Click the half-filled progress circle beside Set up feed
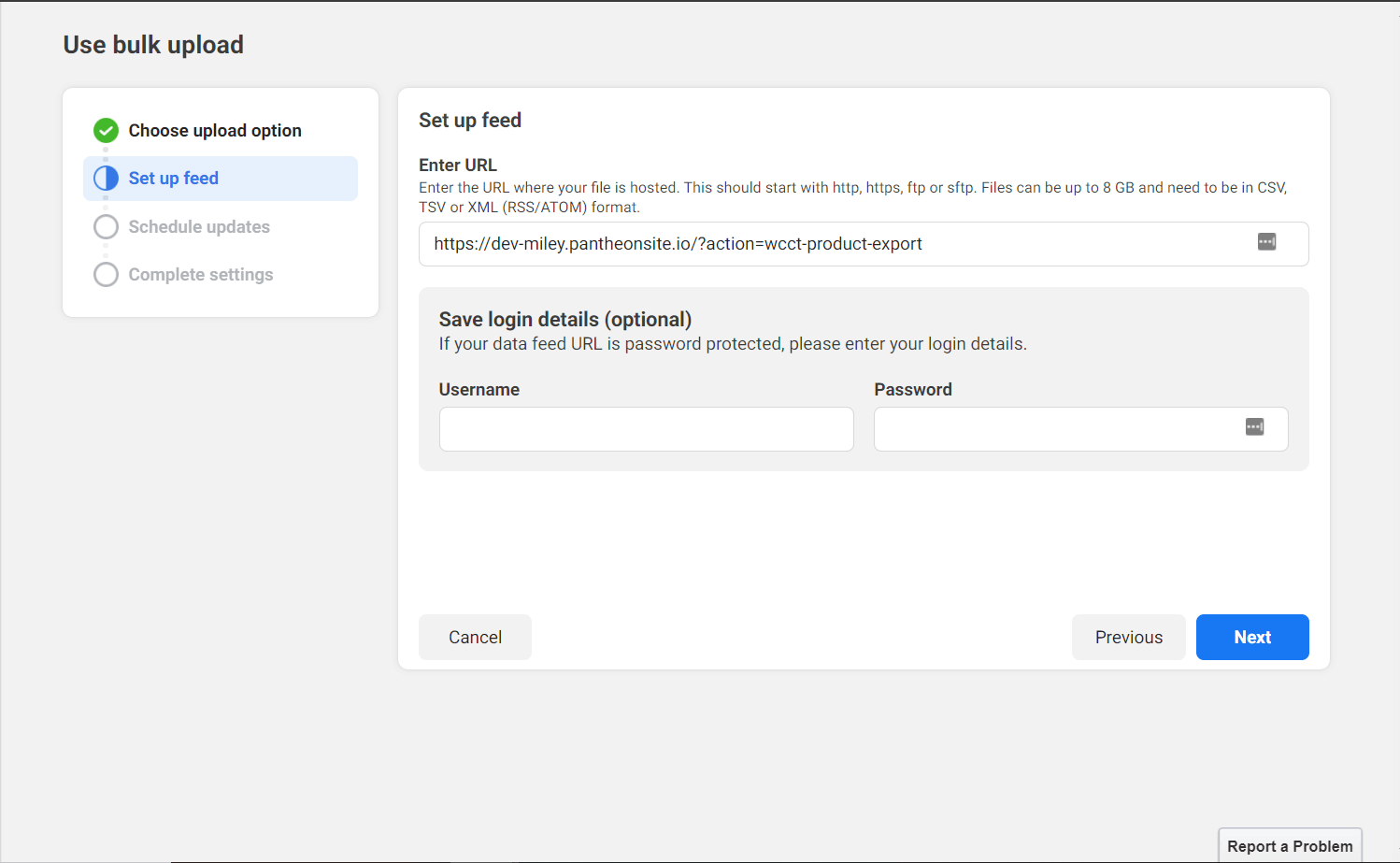1400x863 pixels. (x=106, y=178)
